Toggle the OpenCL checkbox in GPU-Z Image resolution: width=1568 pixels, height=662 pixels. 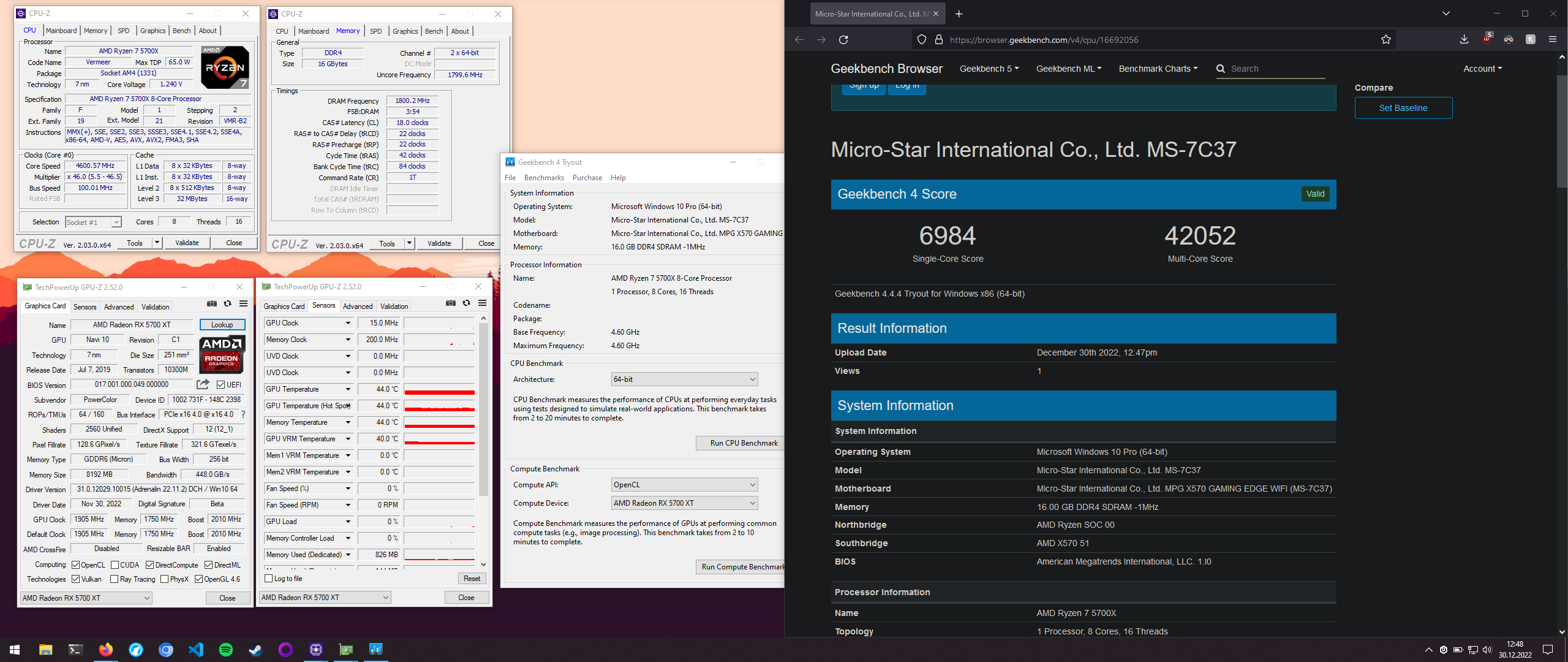coord(76,565)
